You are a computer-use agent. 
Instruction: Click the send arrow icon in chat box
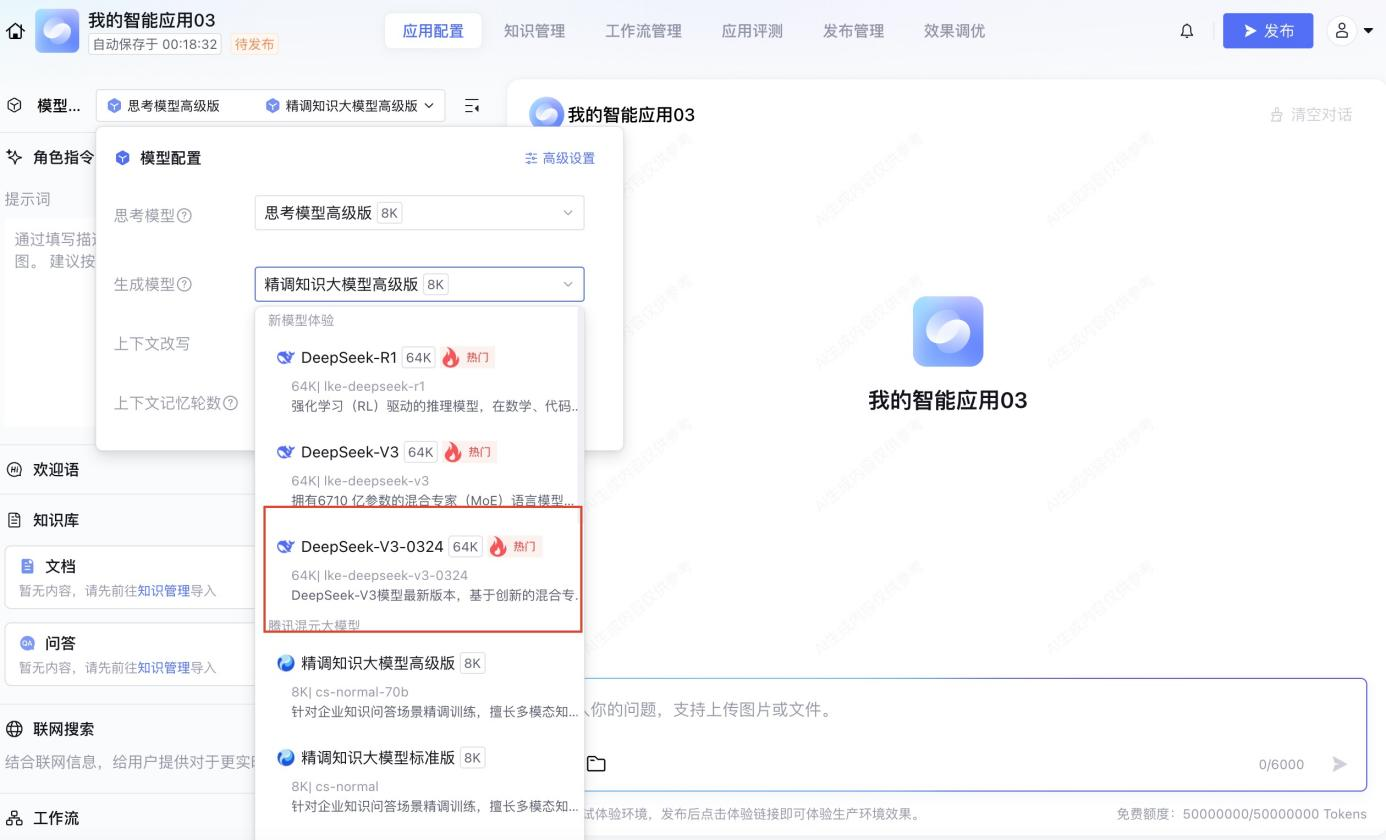point(1339,764)
